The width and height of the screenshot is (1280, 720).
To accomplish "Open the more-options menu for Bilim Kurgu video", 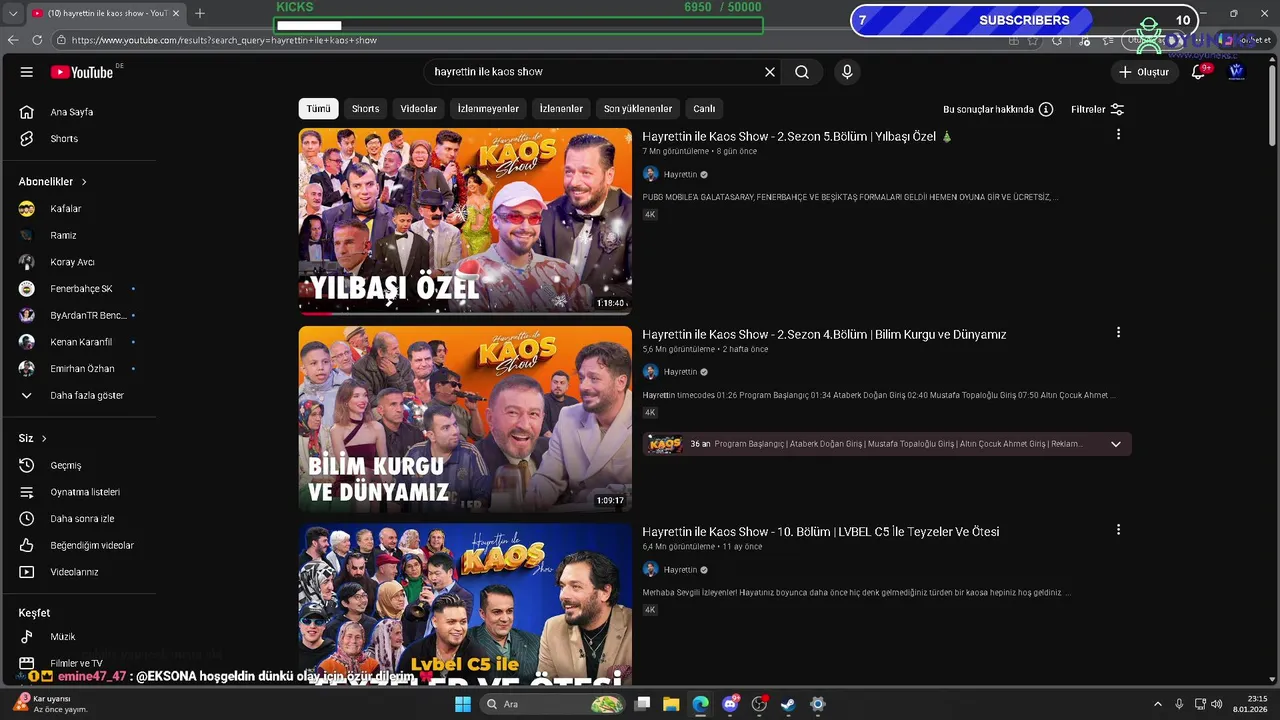I will click(x=1118, y=332).
